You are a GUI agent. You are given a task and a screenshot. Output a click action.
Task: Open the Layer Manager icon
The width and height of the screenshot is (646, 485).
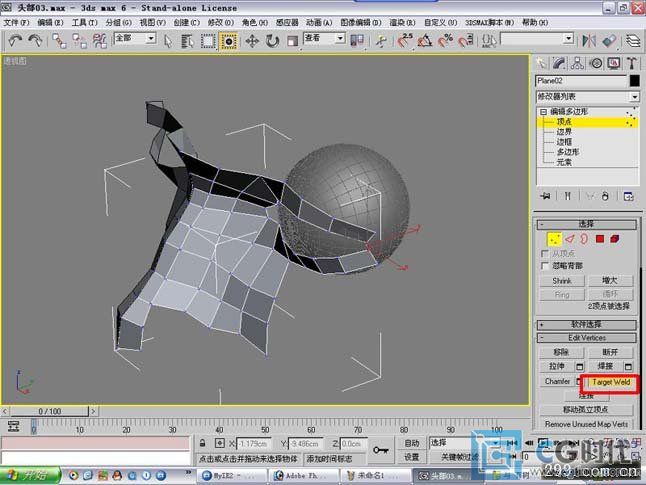(x=633, y=40)
